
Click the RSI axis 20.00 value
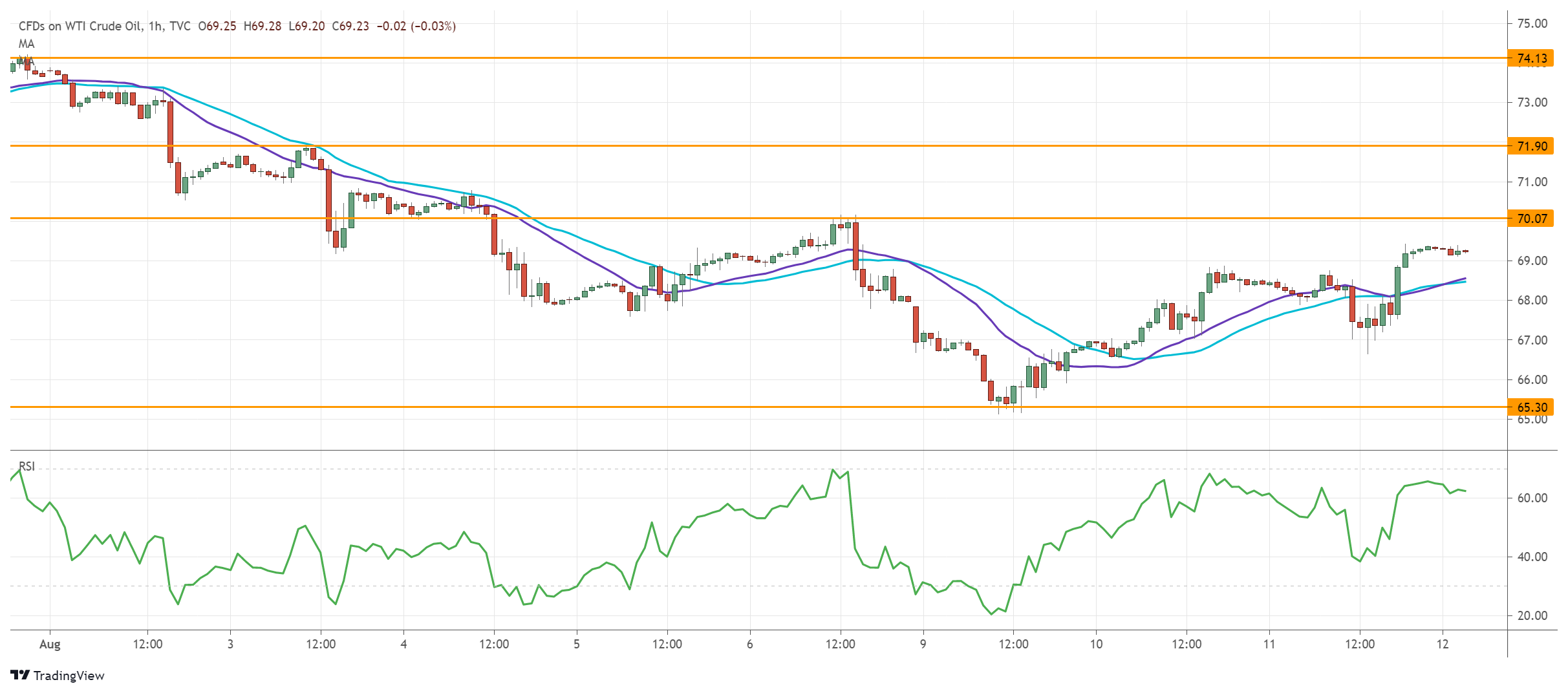click(1532, 615)
